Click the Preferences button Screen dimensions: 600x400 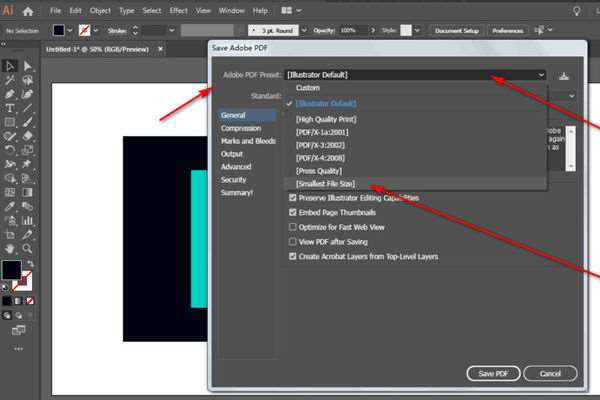pos(507,31)
